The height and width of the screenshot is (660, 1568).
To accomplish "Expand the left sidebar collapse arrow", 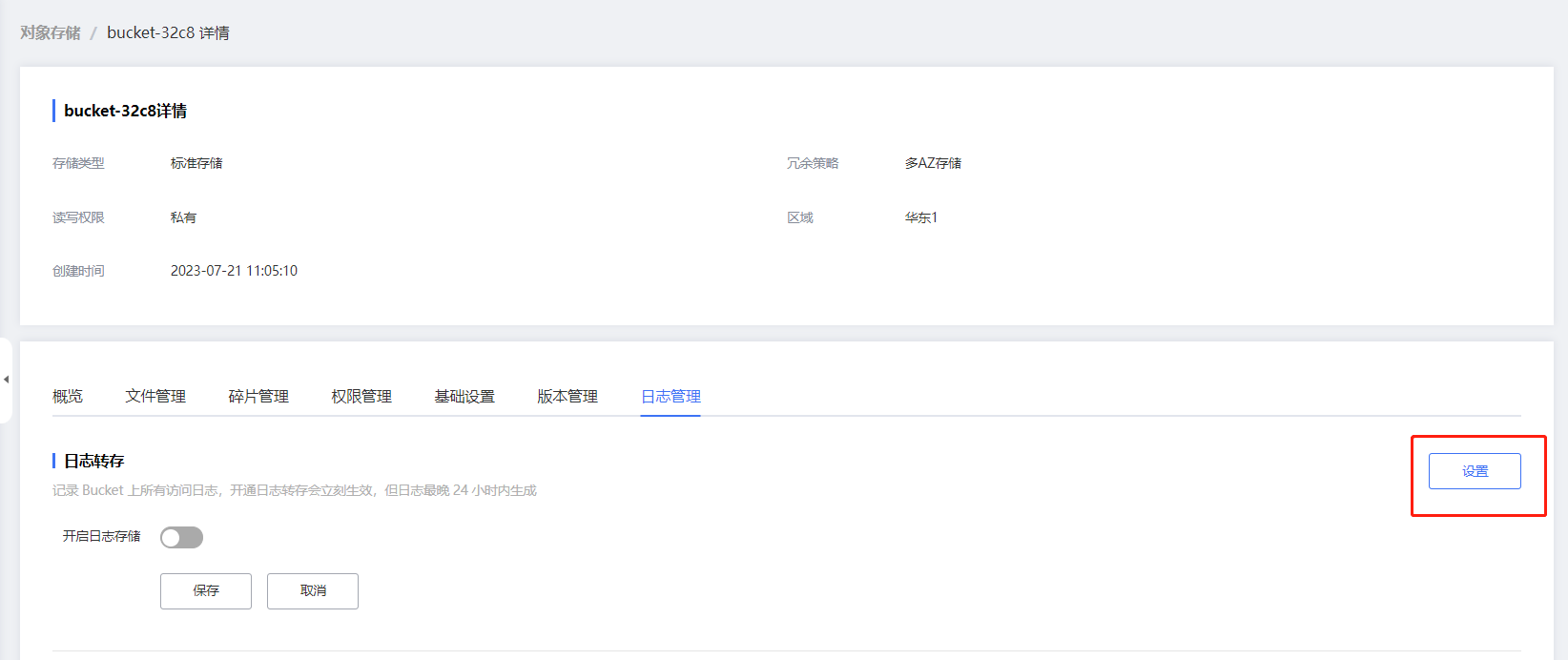I will pos(6,380).
